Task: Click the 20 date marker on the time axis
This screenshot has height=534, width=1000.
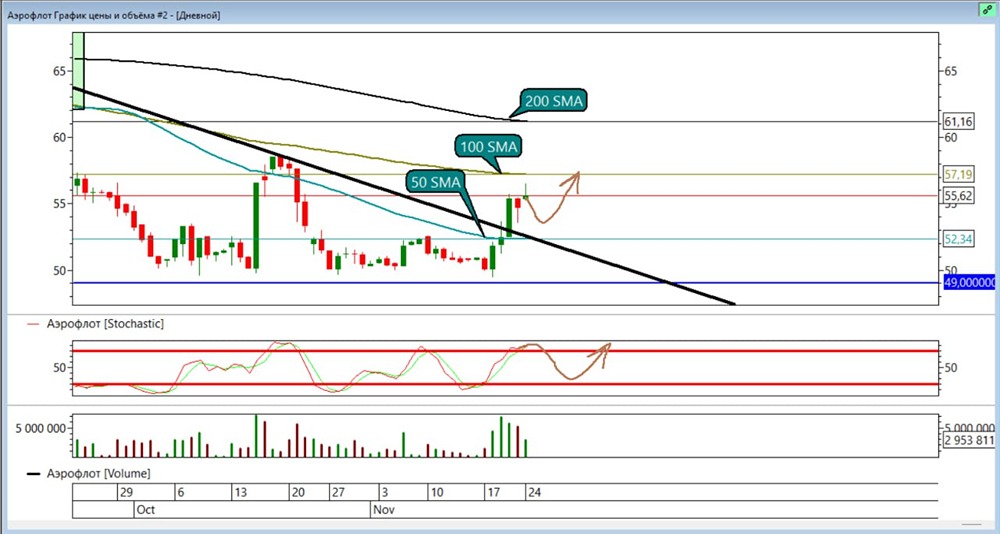Action: click(x=297, y=493)
